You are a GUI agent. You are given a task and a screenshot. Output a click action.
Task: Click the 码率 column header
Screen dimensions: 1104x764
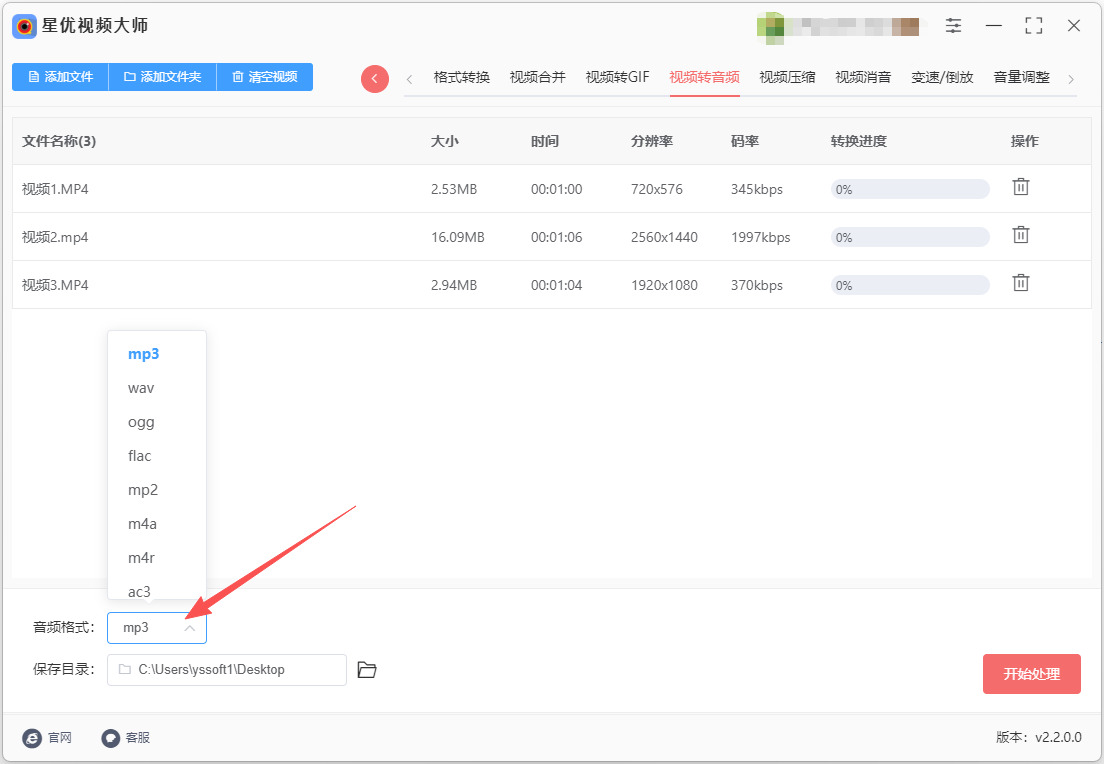coord(745,141)
